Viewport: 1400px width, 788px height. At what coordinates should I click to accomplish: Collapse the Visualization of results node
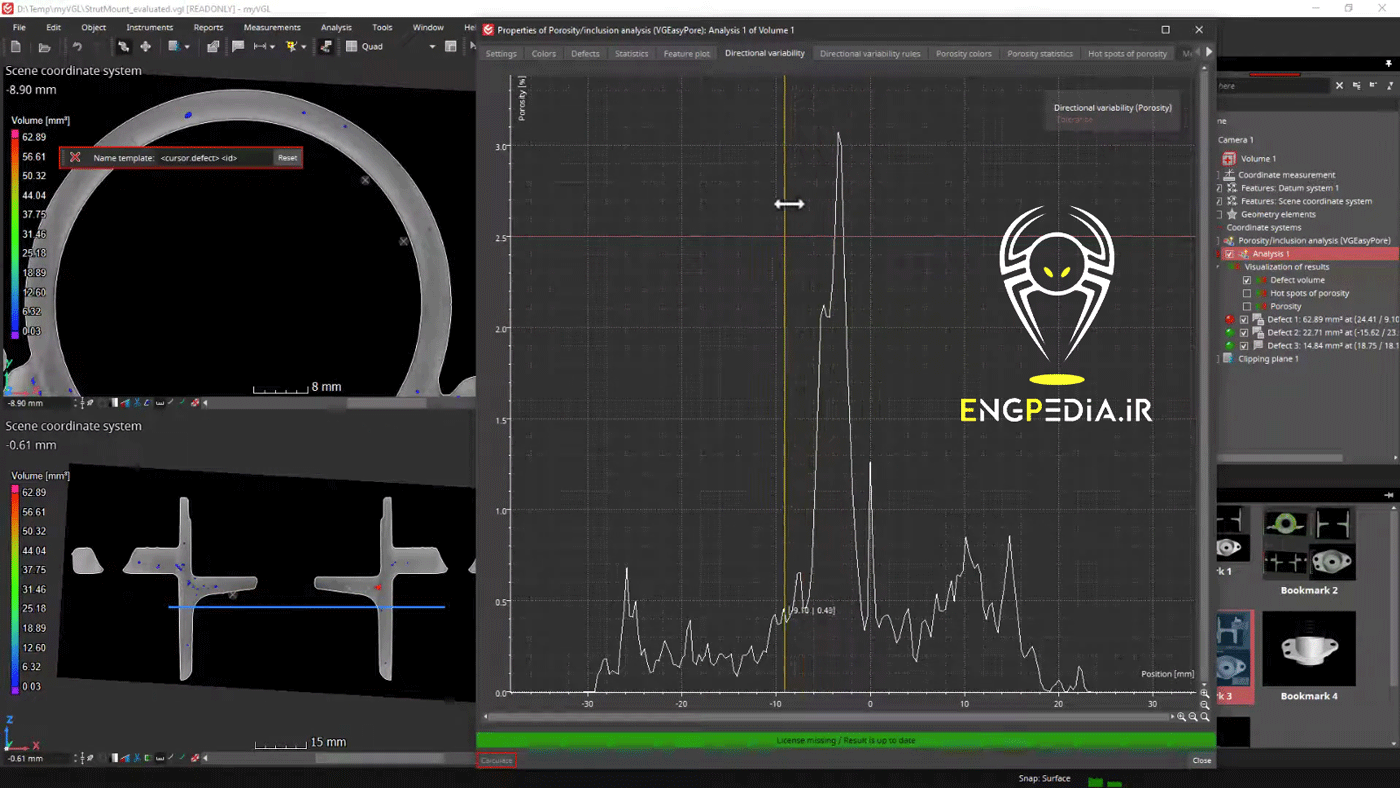click(1218, 267)
